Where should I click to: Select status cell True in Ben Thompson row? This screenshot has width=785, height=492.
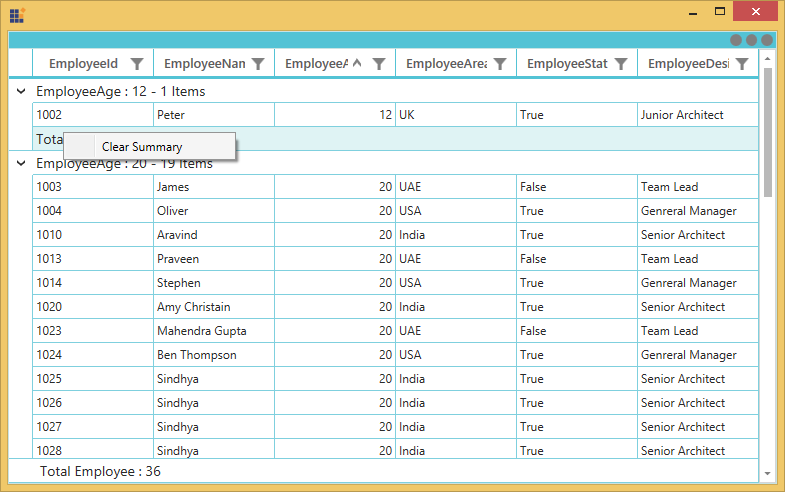(577, 355)
